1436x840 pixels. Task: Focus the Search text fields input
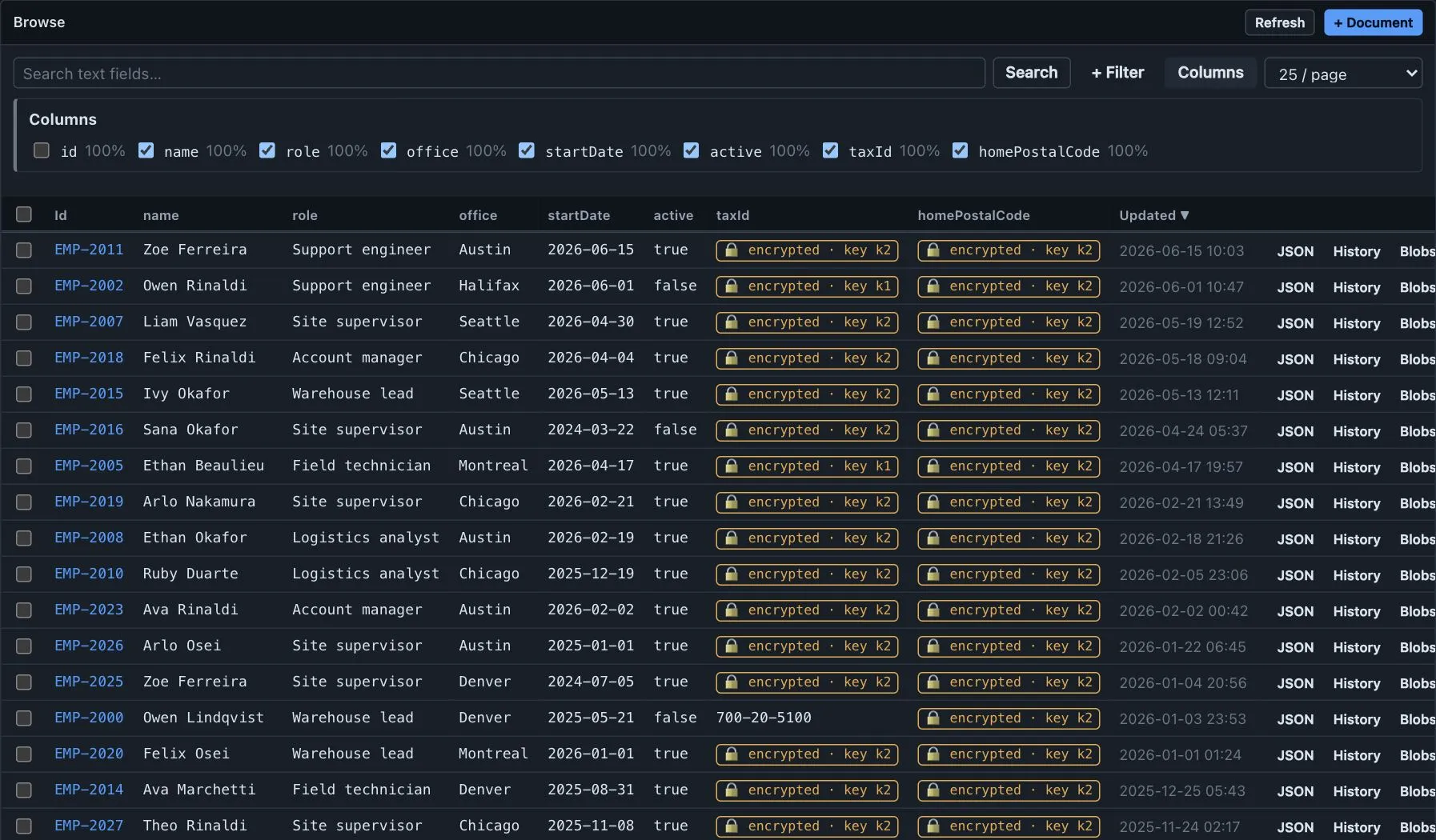[499, 74]
